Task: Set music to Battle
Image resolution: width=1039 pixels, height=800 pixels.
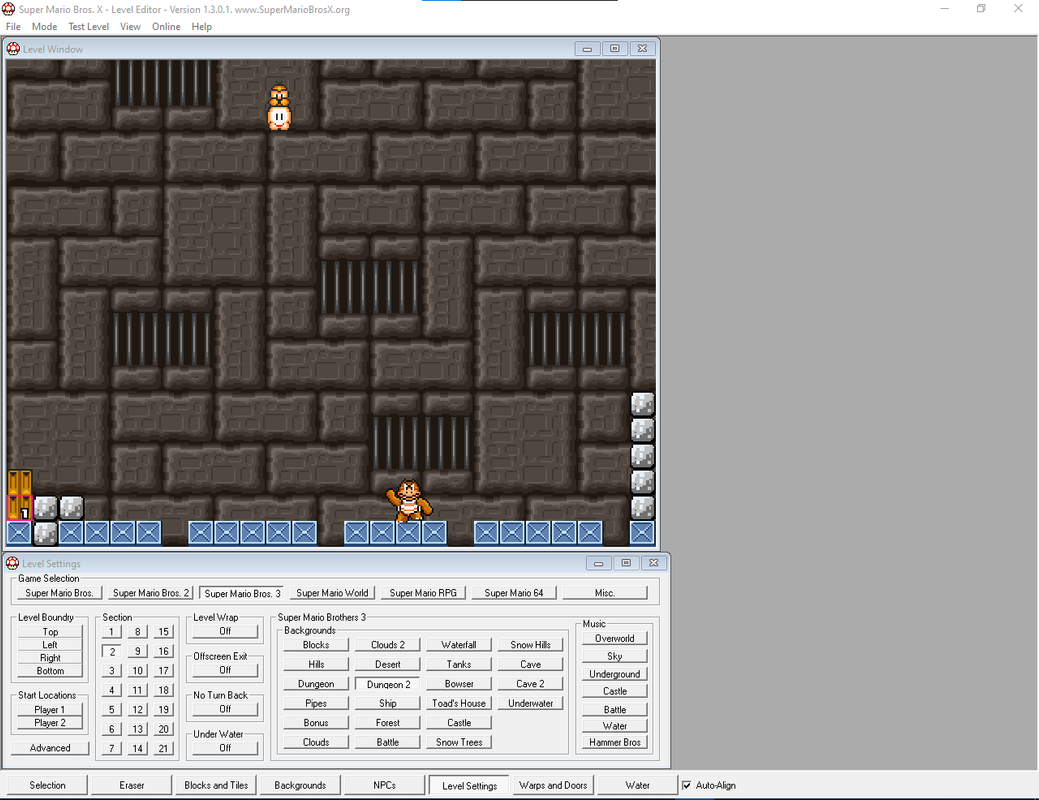Action: point(615,709)
